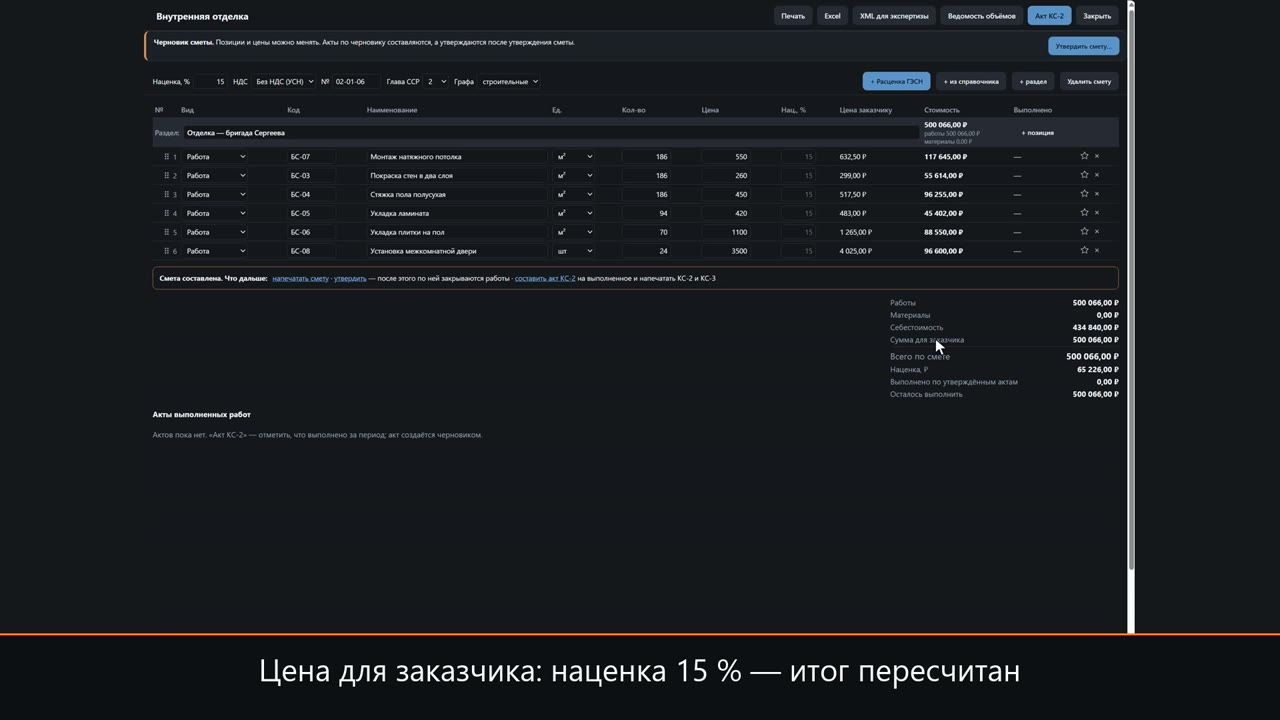Export via the Excel button

832,16
